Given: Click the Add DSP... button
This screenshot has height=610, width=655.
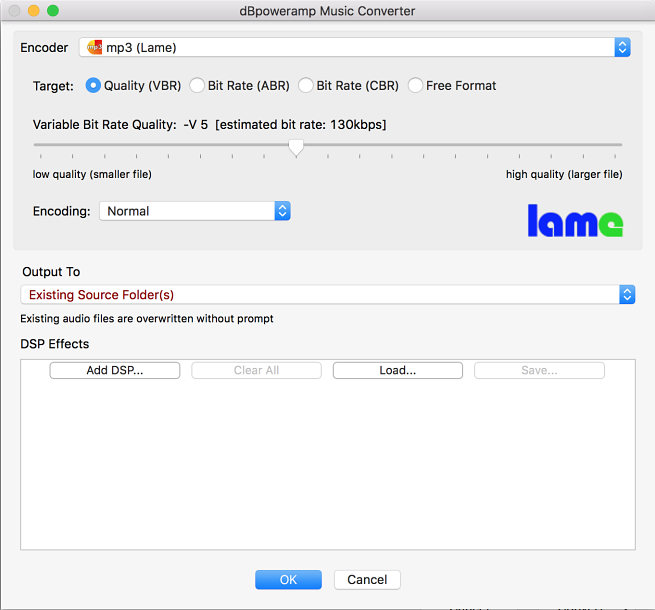Looking at the screenshot, I should [115, 370].
